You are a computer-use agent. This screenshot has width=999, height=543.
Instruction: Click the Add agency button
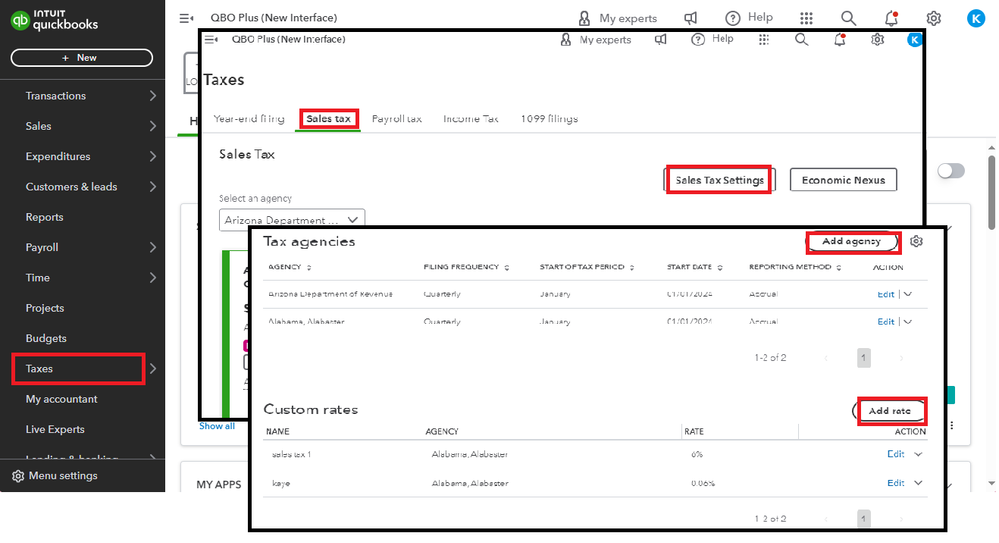[x=852, y=242]
